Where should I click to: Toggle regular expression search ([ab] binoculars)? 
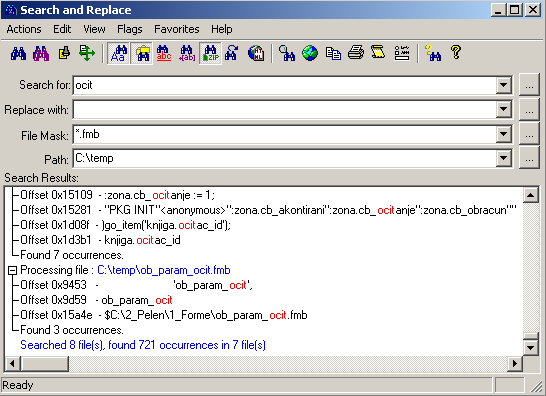pos(187,54)
